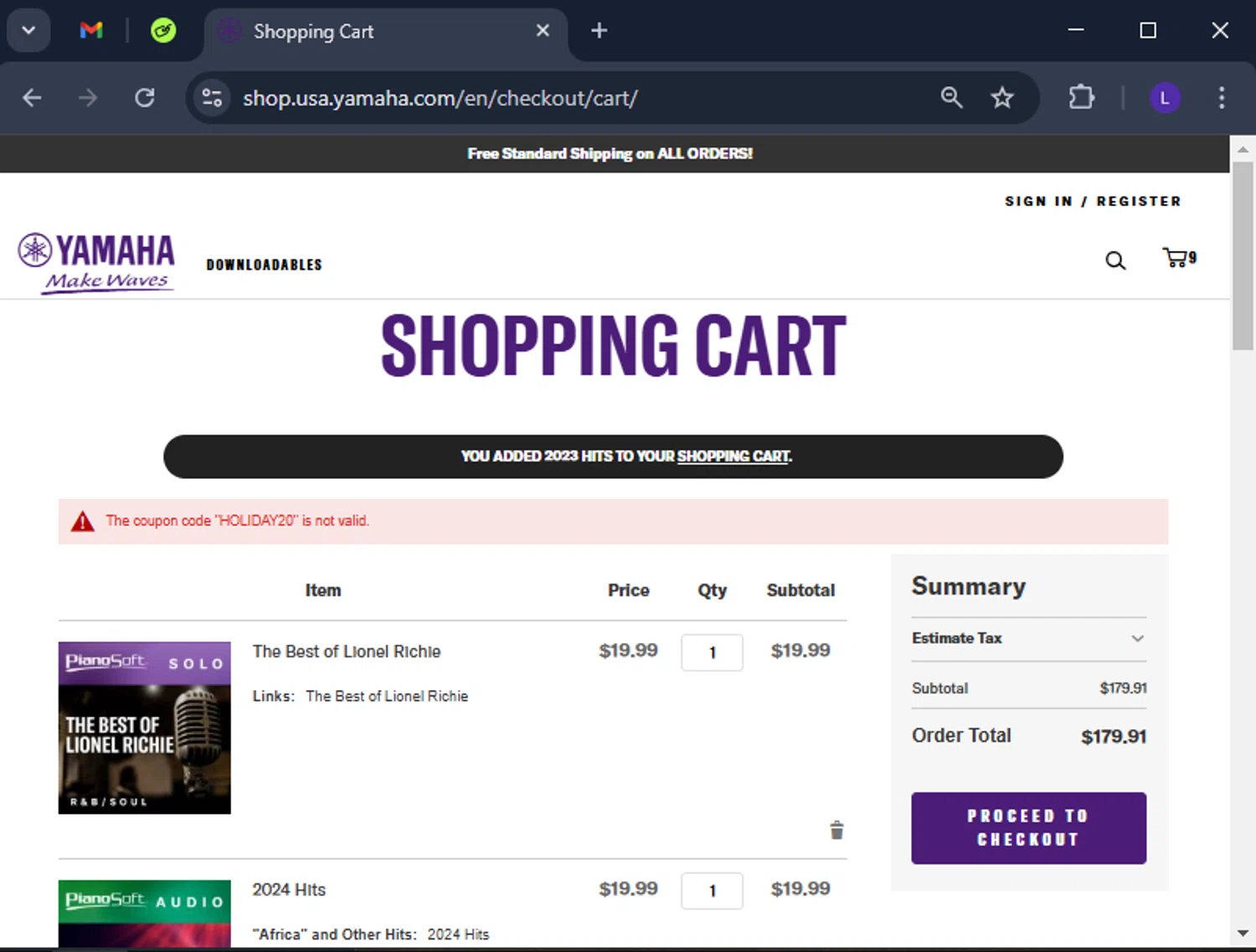Open the Extensions puzzle icon

1081,98
